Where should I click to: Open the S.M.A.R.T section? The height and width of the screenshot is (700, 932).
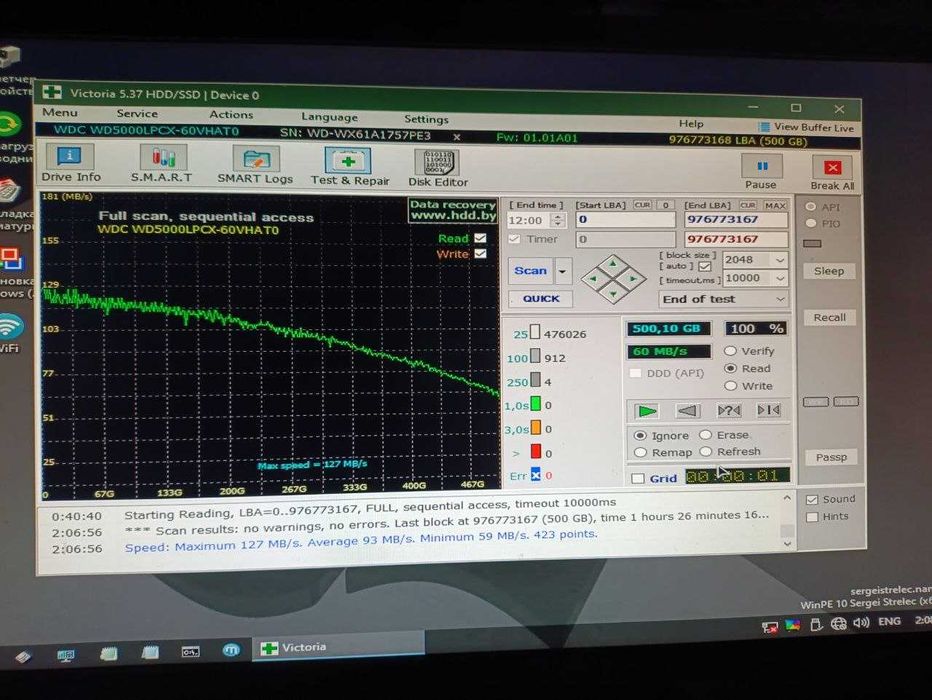(x=162, y=165)
